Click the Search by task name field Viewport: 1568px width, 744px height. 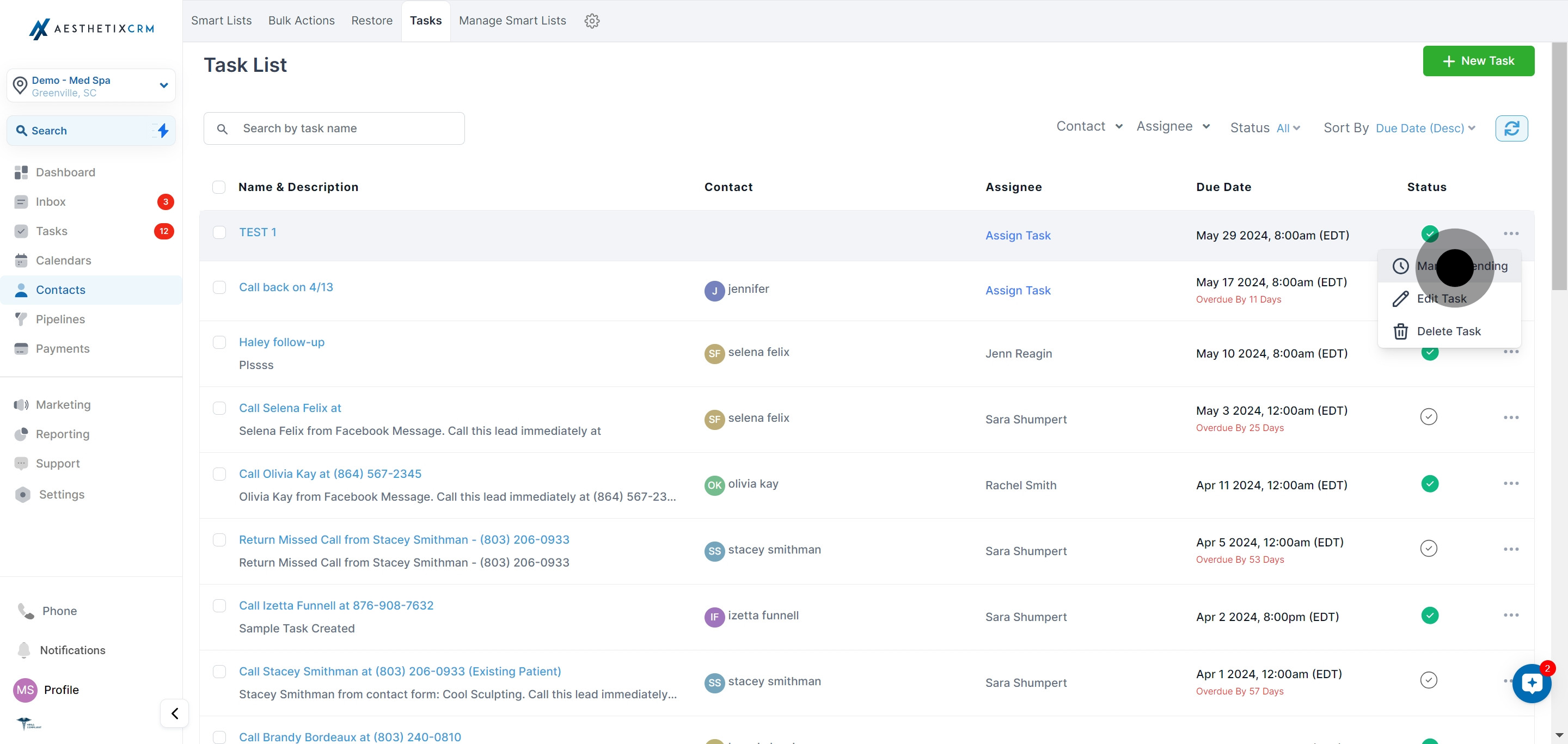334,128
